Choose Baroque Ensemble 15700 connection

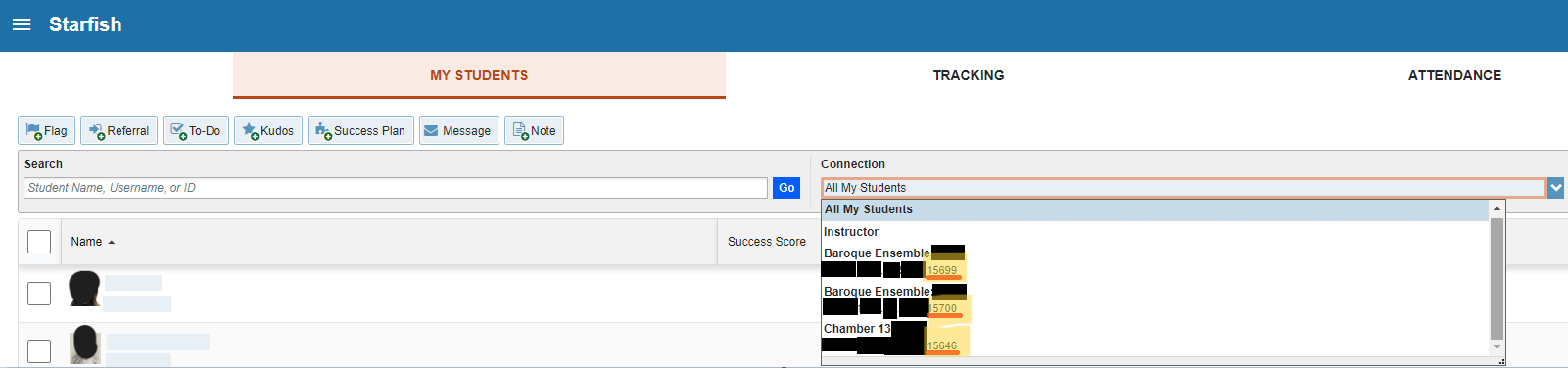[1156, 299]
